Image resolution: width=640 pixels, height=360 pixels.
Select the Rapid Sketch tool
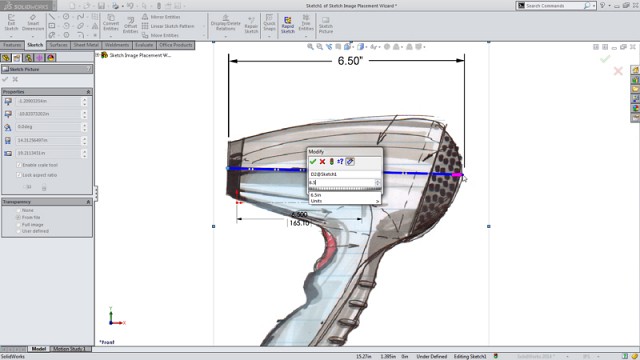point(287,25)
